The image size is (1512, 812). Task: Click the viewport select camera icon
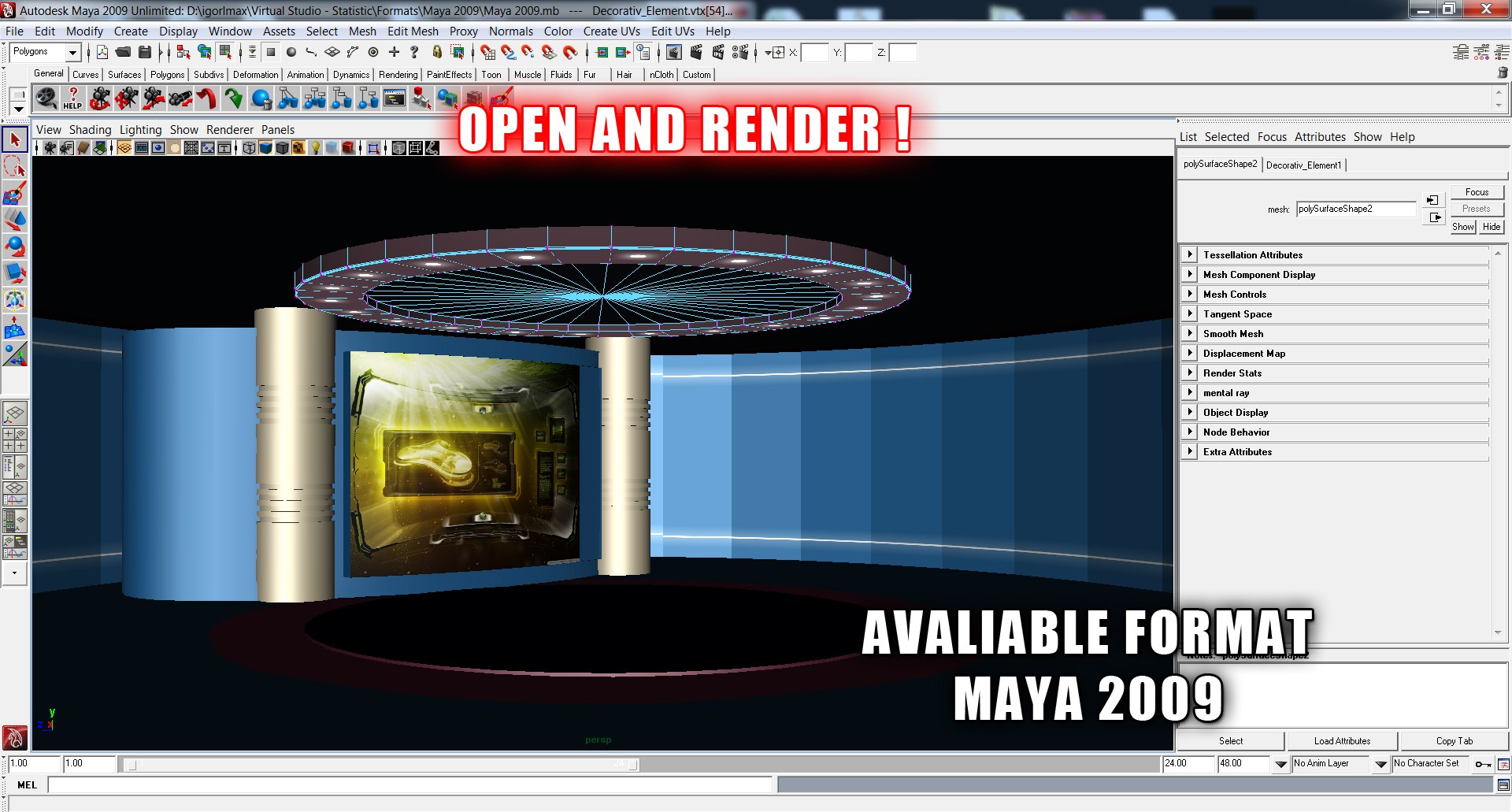pyautogui.click(x=50, y=148)
